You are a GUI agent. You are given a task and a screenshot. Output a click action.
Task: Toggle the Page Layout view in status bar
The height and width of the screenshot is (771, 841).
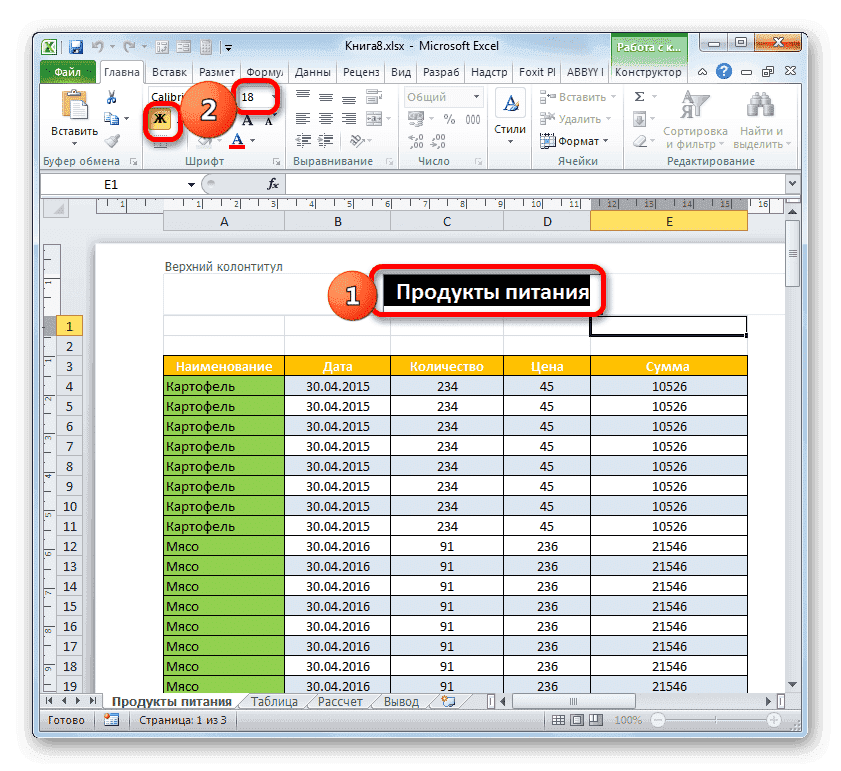pyautogui.click(x=576, y=719)
